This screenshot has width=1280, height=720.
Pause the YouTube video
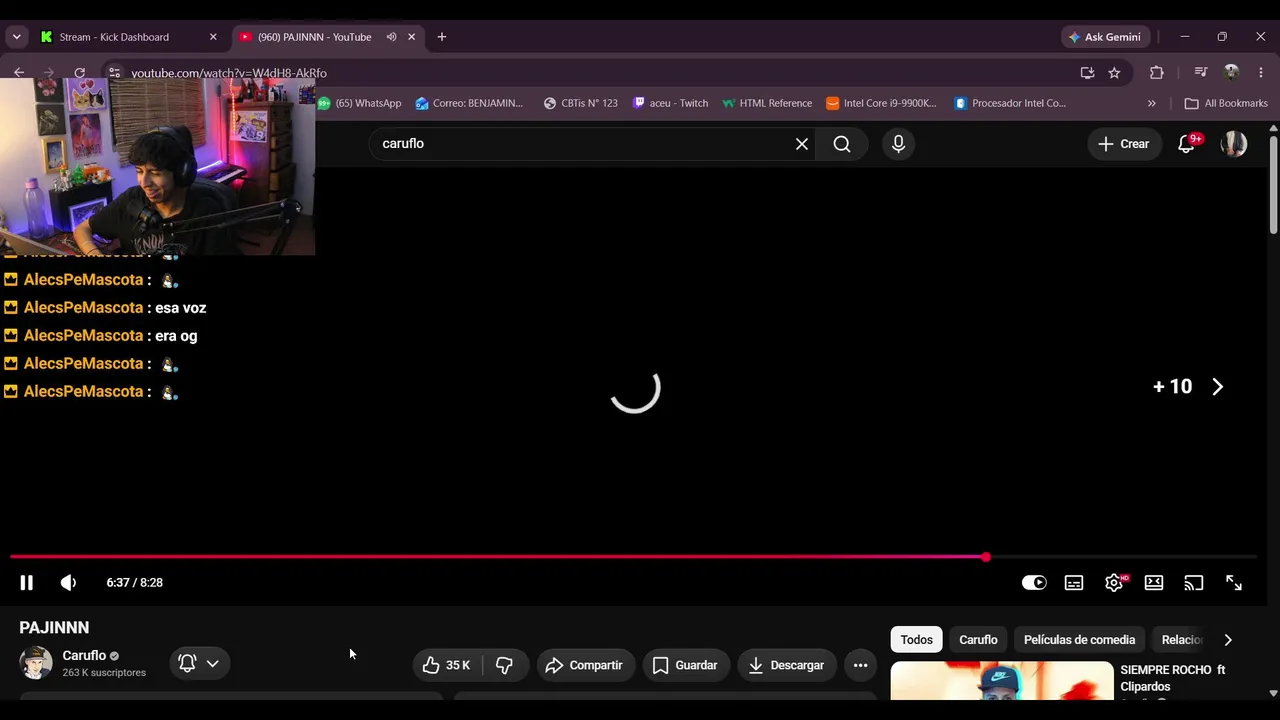pos(27,583)
